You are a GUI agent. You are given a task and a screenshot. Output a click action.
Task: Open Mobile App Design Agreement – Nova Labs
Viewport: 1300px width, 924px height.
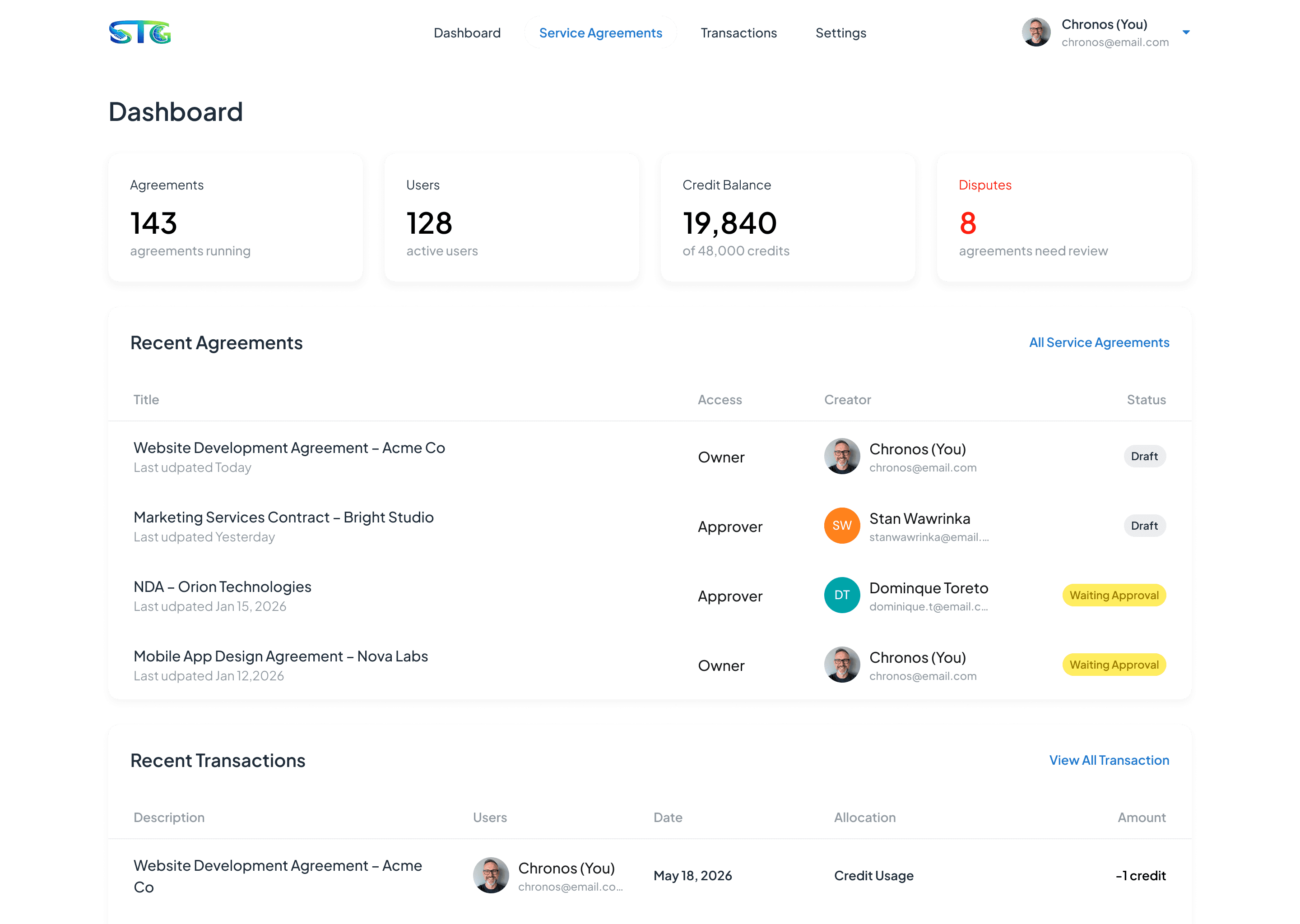(281, 656)
